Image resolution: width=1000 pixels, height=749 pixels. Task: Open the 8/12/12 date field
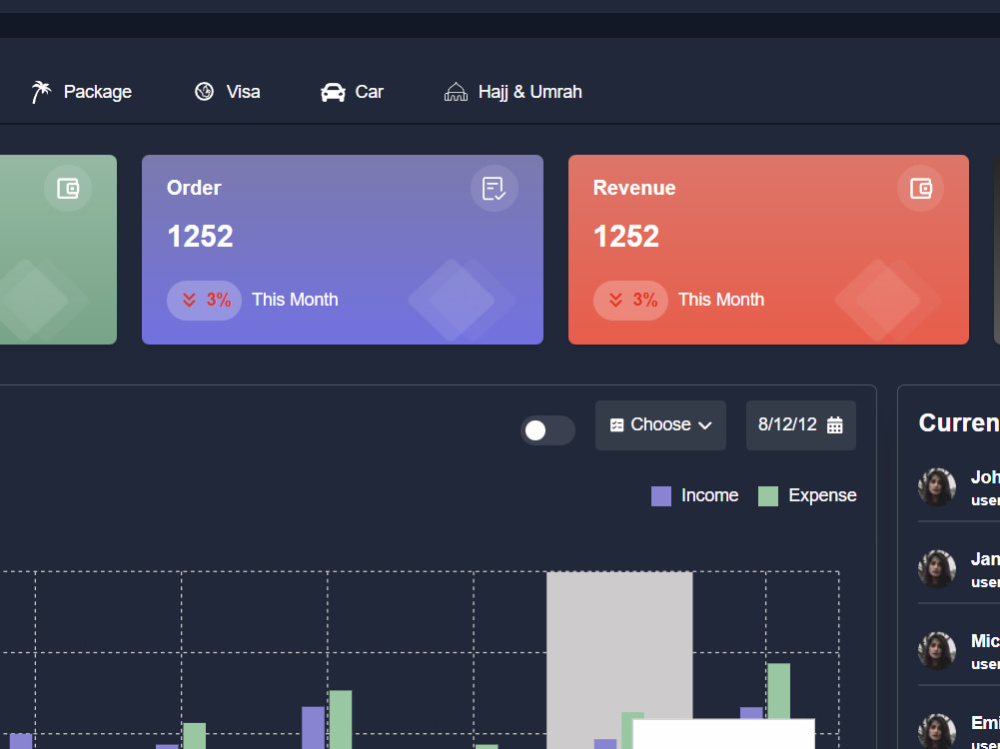801,425
